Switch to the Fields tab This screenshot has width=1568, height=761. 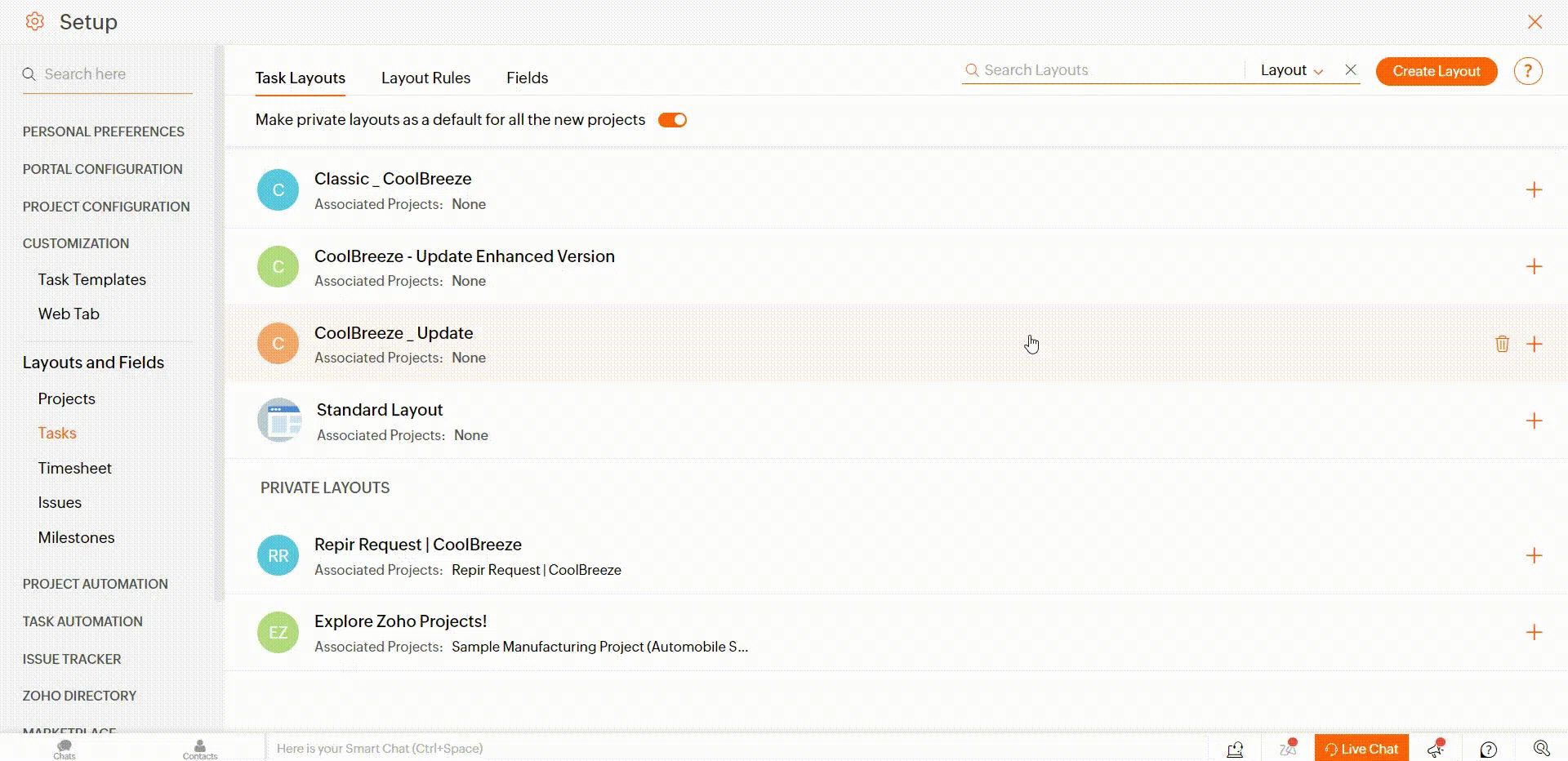coord(527,78)
